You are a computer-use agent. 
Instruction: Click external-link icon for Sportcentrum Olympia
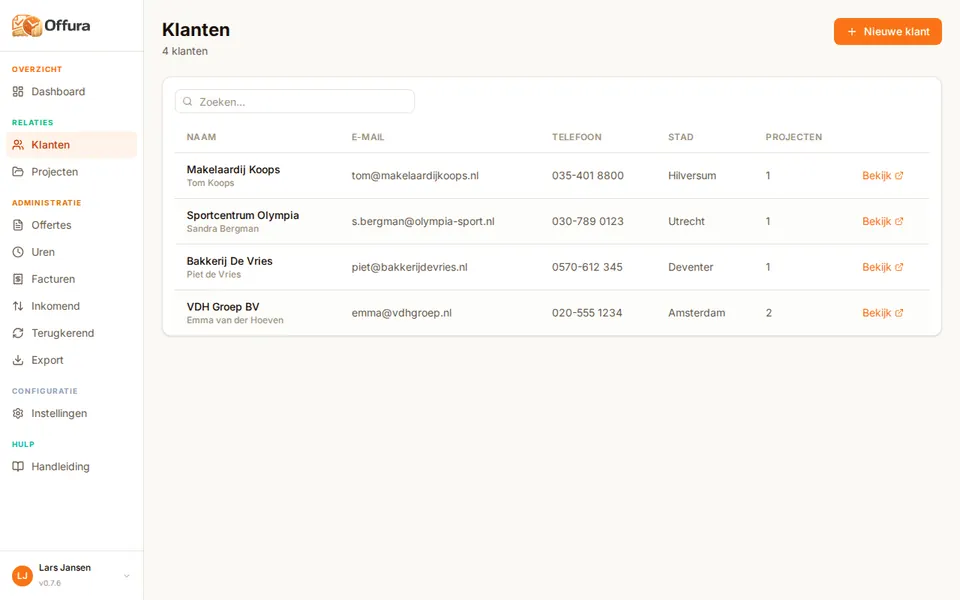pyautogui.click(x=899, y=222)
